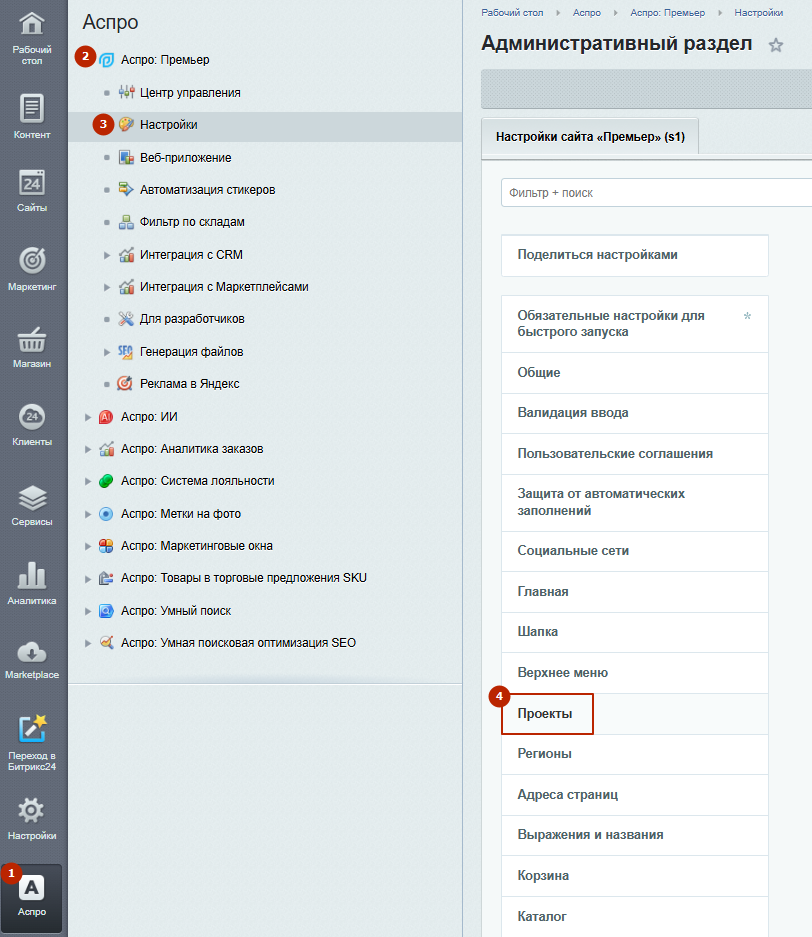Expand the Интеграция с CRM node

[107, 255]
